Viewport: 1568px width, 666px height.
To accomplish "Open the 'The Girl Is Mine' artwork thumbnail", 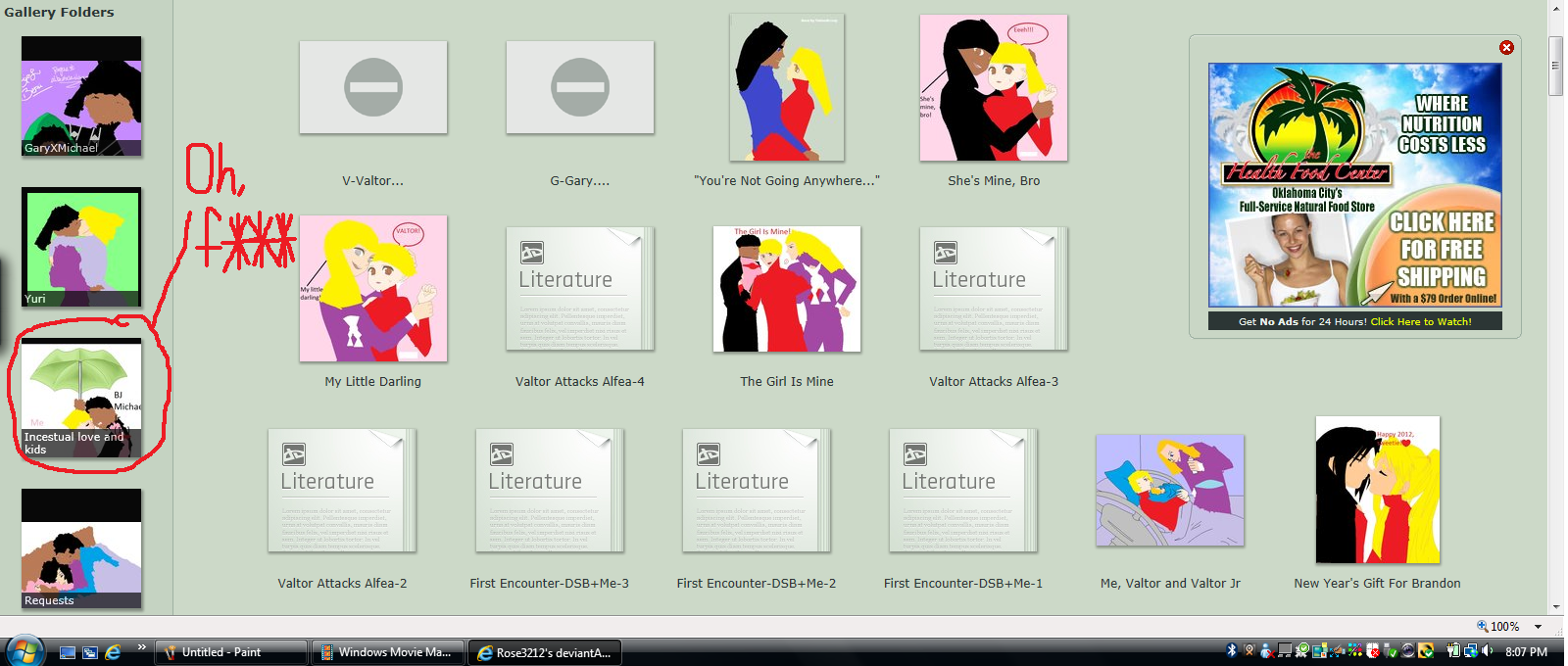I will (787, 289).
